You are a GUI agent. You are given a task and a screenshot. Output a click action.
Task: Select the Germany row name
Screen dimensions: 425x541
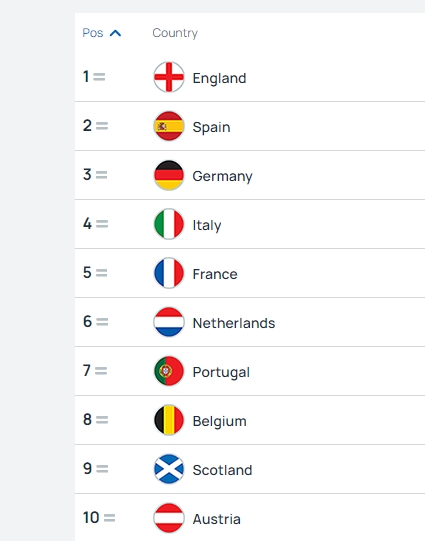tap(223, 177)
